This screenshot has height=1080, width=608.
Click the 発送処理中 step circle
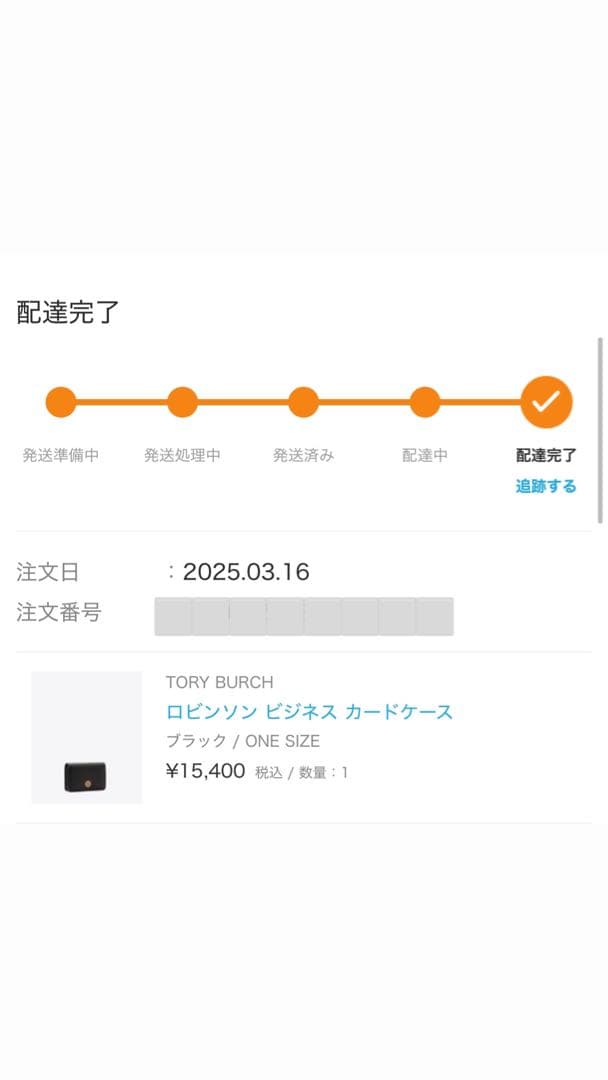pos(182,402)
